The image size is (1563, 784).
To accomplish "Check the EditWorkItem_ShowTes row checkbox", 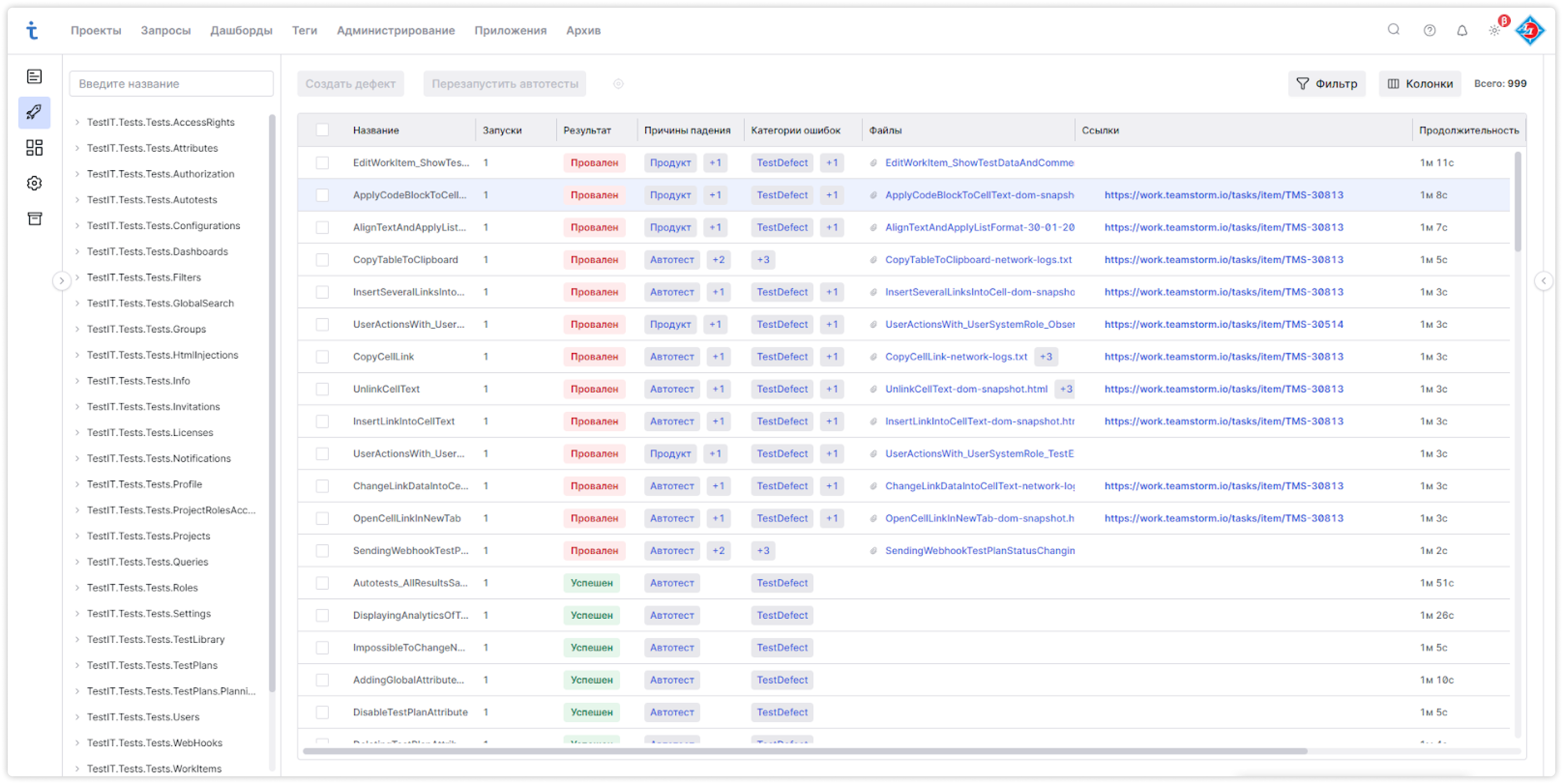I will pos(322,163).
